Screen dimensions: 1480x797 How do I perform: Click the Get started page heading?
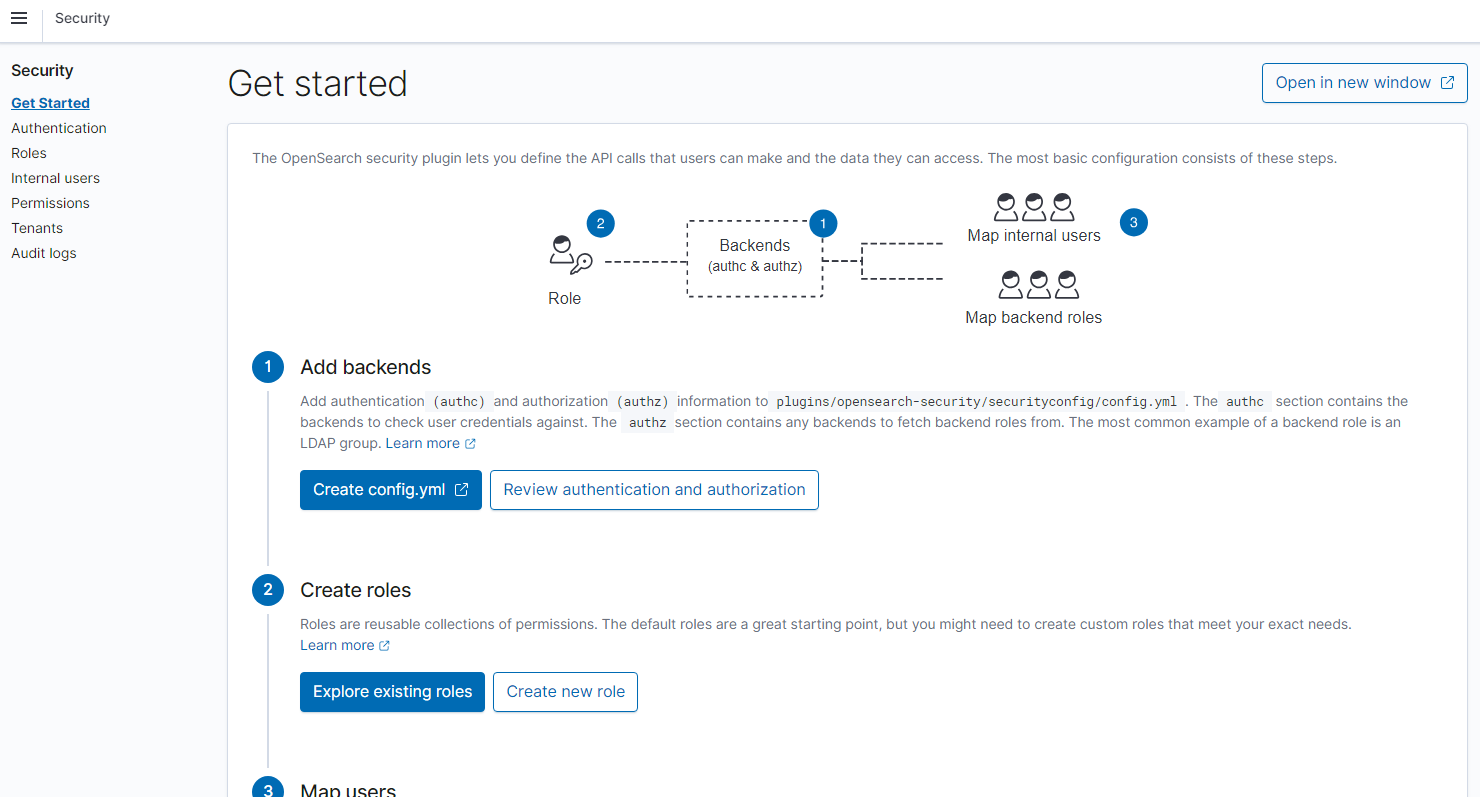pyautogui.click(x=318, y=83)
